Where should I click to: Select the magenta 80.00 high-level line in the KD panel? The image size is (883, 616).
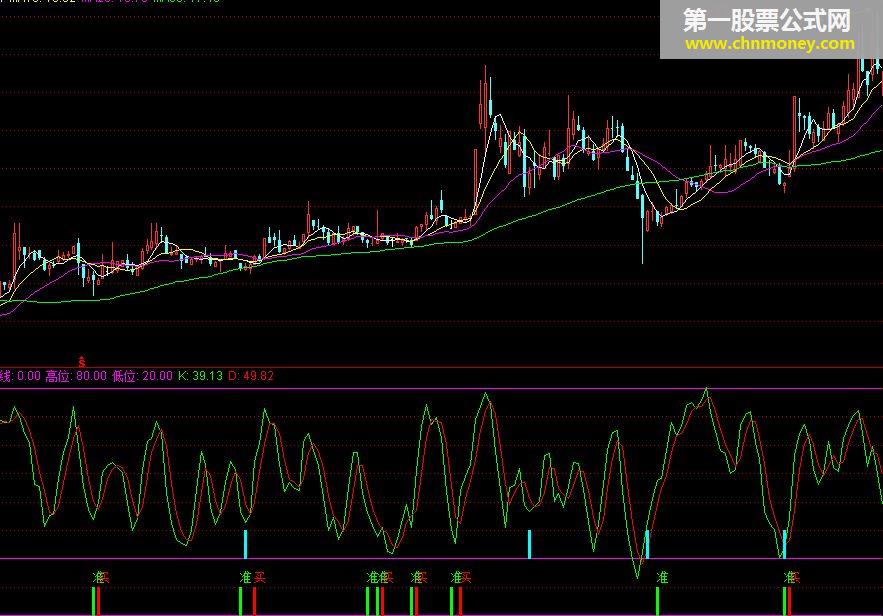click(442, 389)
